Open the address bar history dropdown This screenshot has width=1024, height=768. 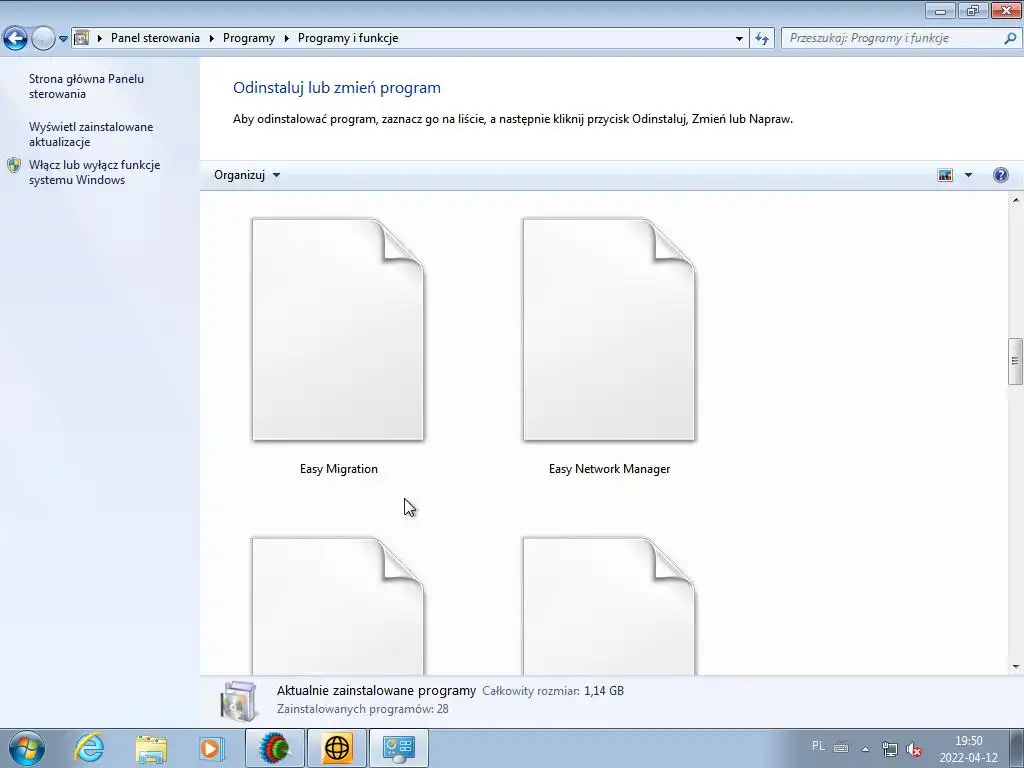(x=739, y=39)
